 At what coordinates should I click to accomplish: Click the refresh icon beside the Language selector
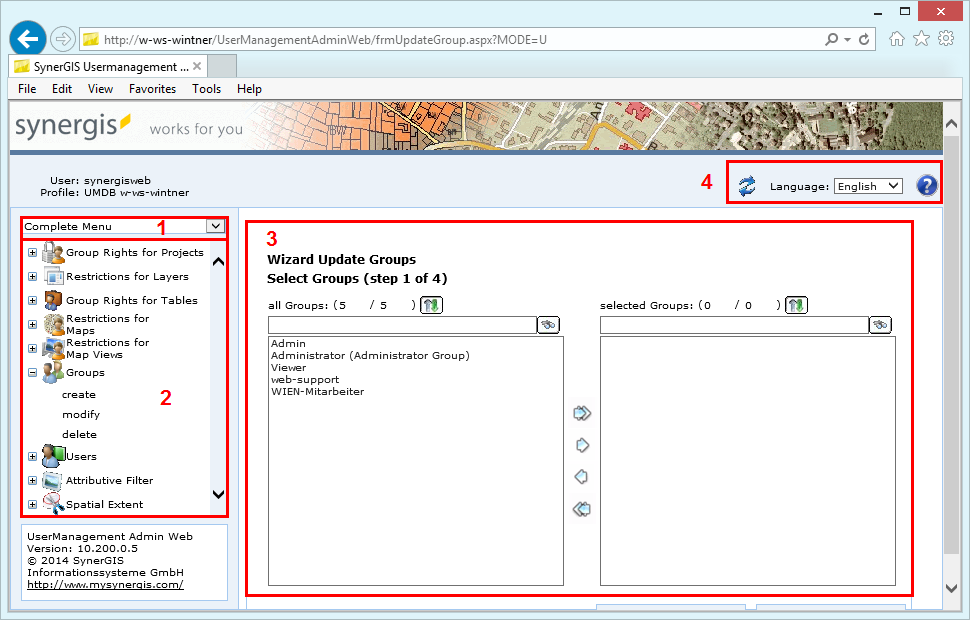click(x=745, y=186)
